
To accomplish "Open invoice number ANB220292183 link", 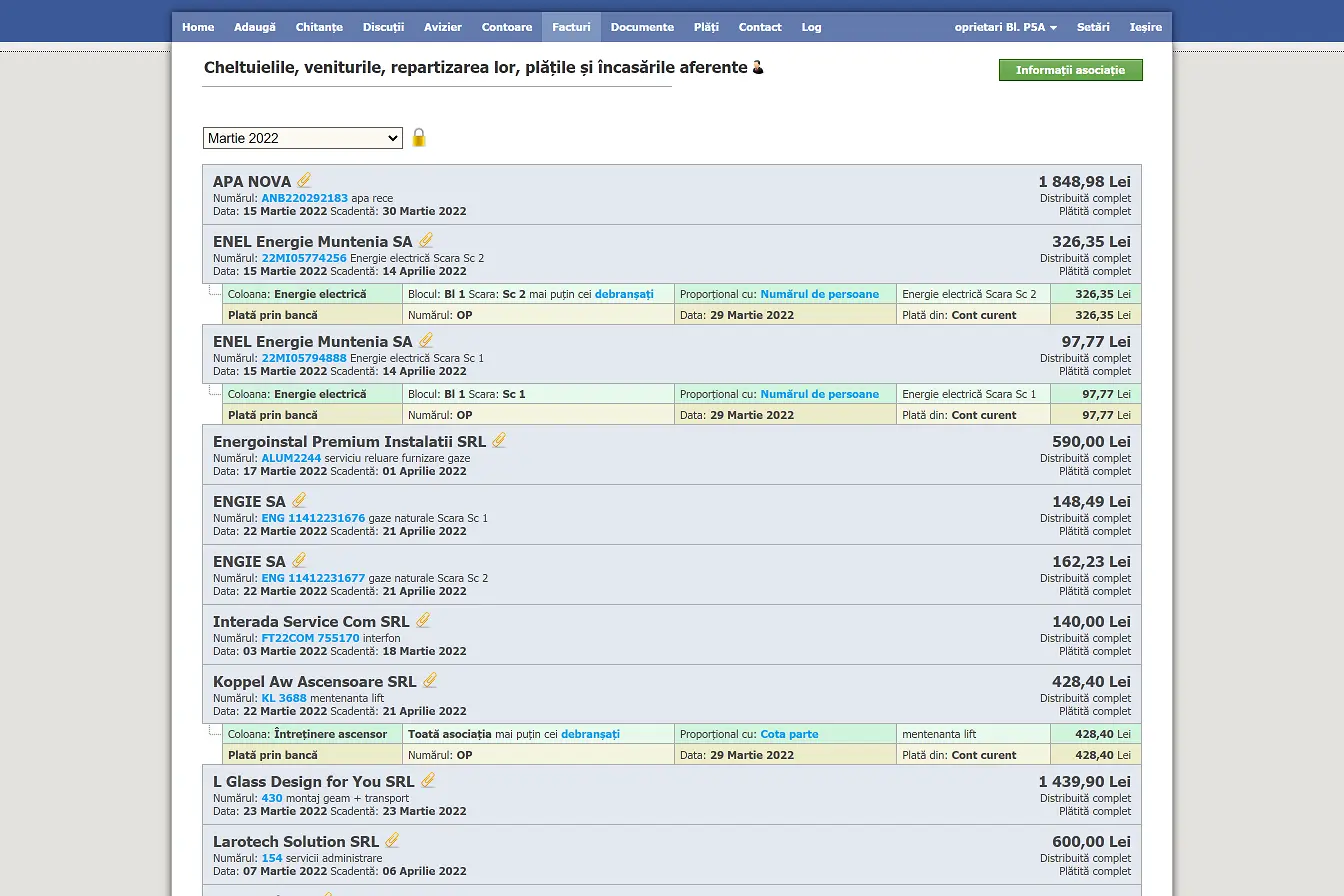I will tap(304, 198).
